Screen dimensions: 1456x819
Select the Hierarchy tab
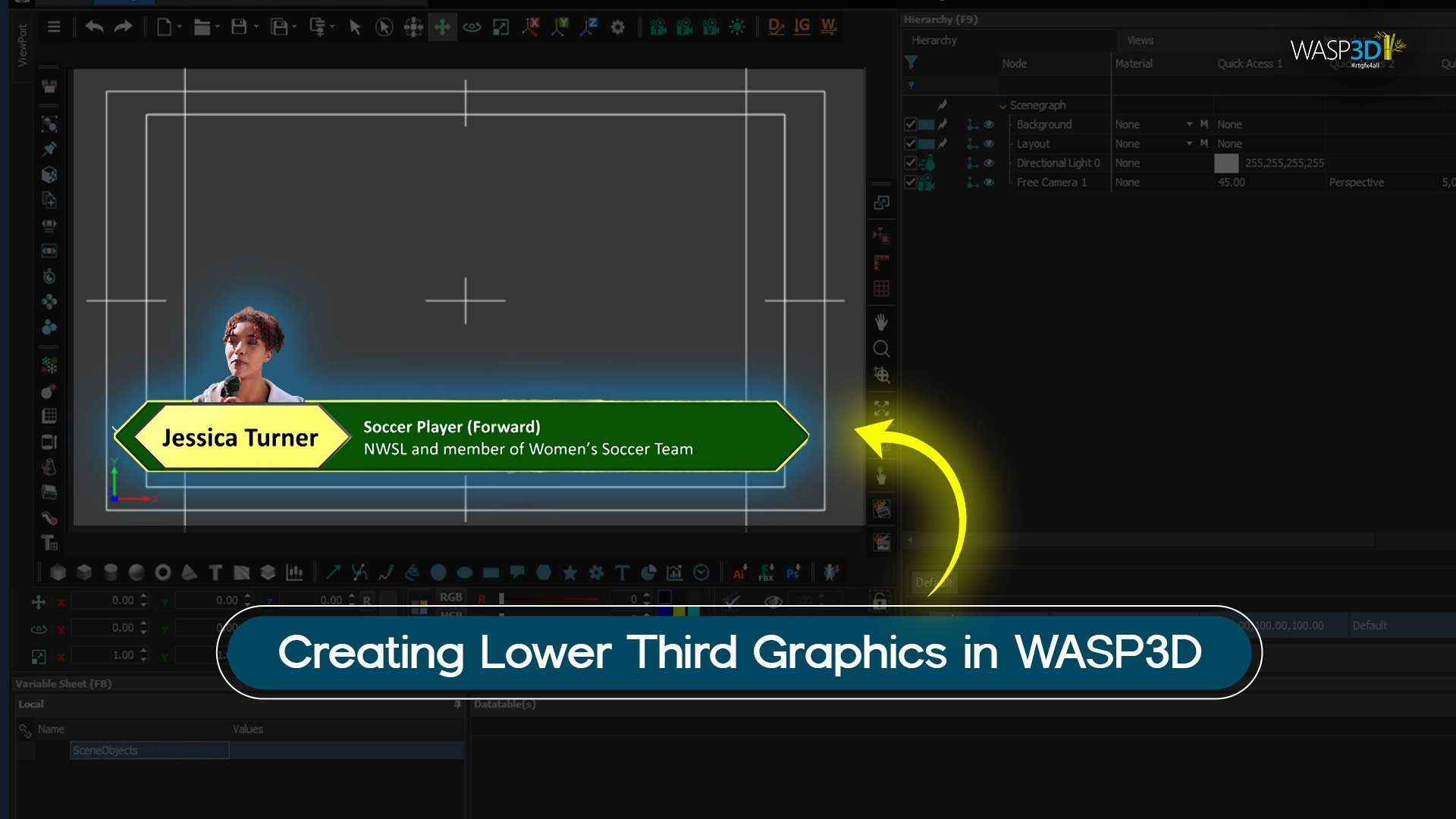[934, 40]
